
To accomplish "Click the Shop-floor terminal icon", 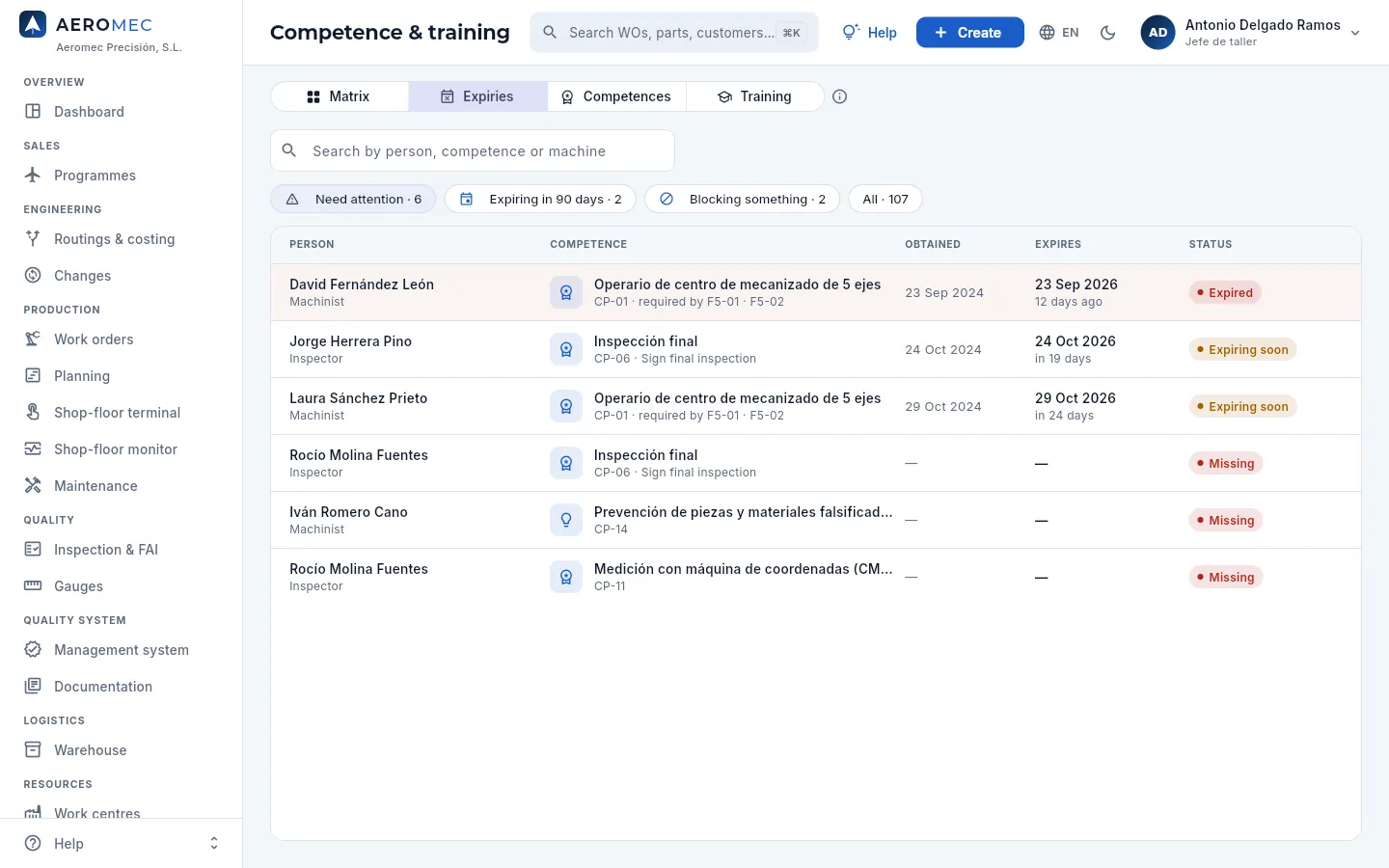I will pyautogui.click(x=33, y=412).
